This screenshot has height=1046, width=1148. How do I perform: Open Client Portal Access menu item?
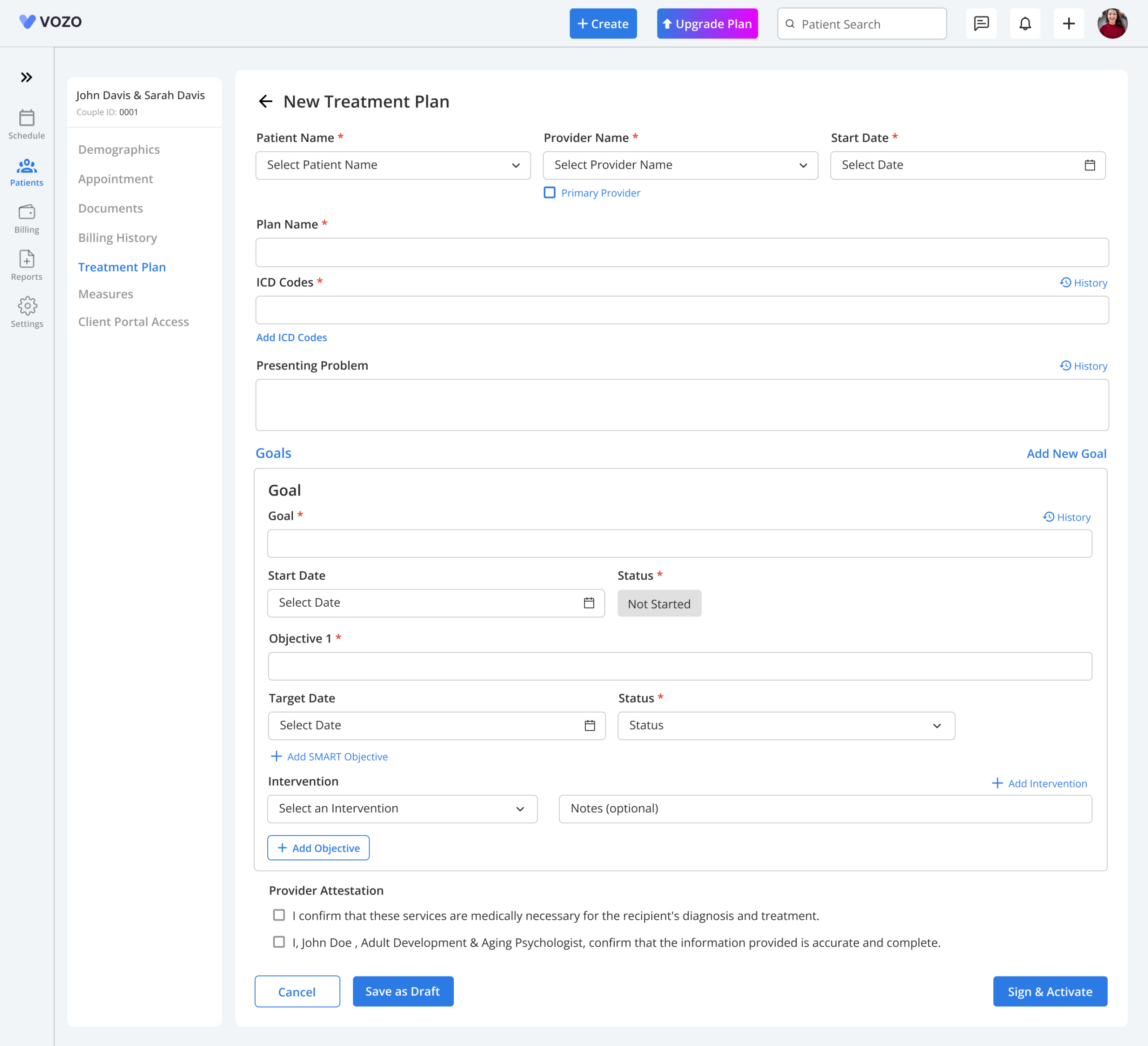[x=133, y=322]
